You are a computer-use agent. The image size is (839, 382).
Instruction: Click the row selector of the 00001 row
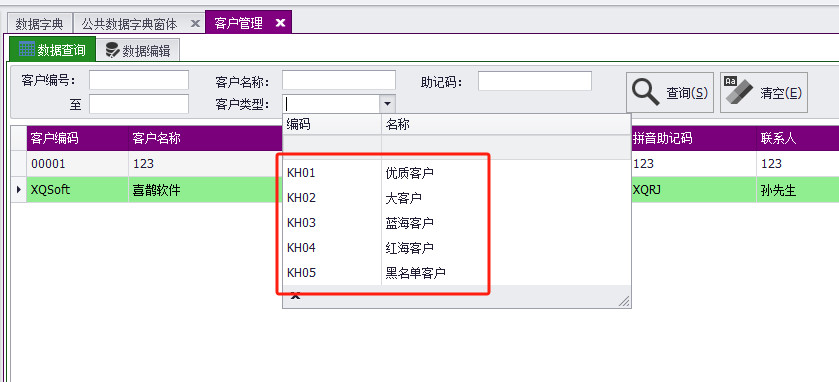[19, 164]
